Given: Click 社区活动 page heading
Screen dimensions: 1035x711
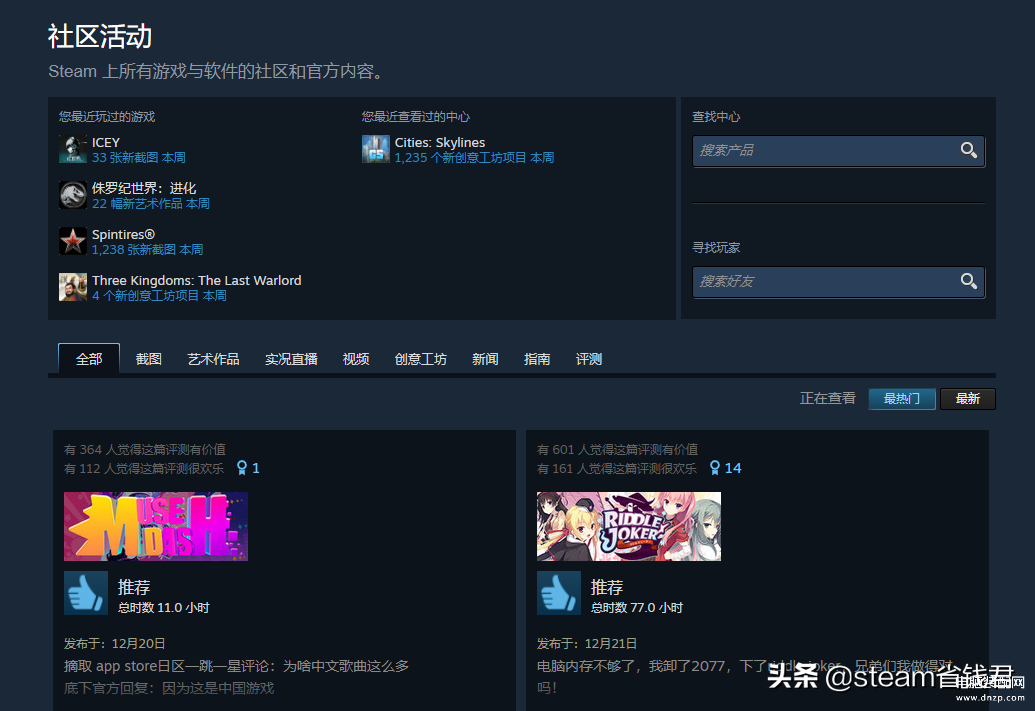Looking at the screenshot, I should [100, 36].
